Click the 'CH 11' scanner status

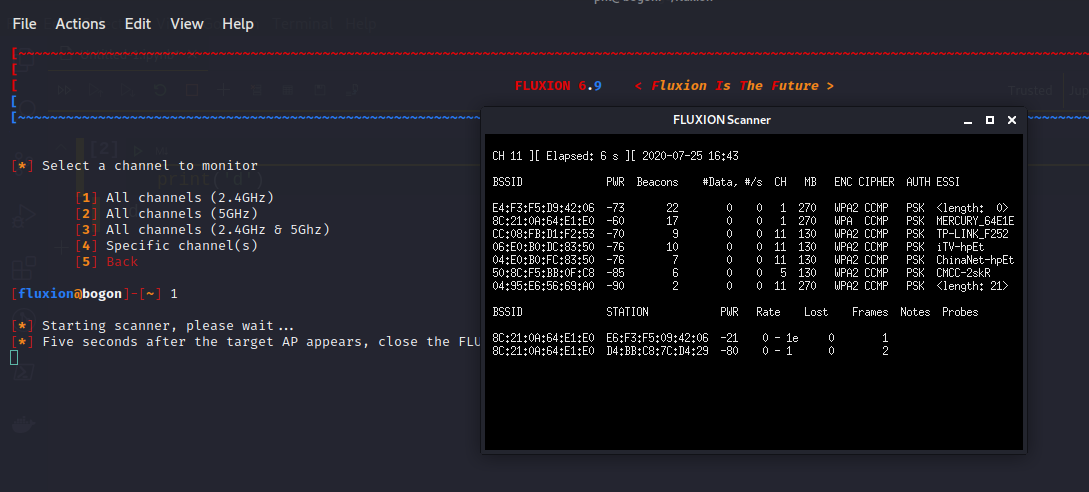point(507,156)
